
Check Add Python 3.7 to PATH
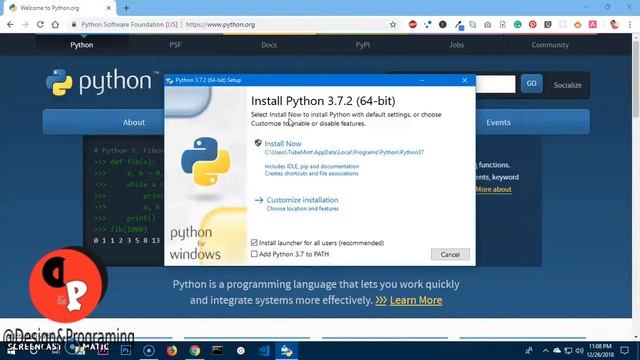tap(254, 254)
